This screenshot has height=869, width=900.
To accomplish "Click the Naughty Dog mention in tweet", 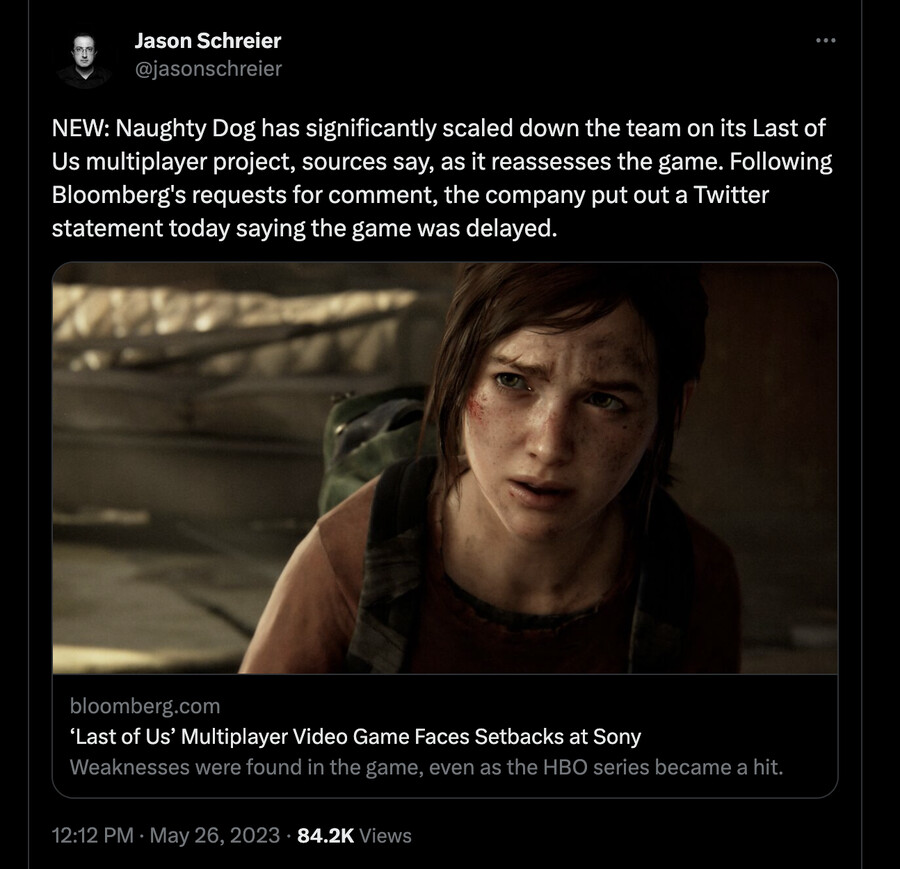I will 185,129.
